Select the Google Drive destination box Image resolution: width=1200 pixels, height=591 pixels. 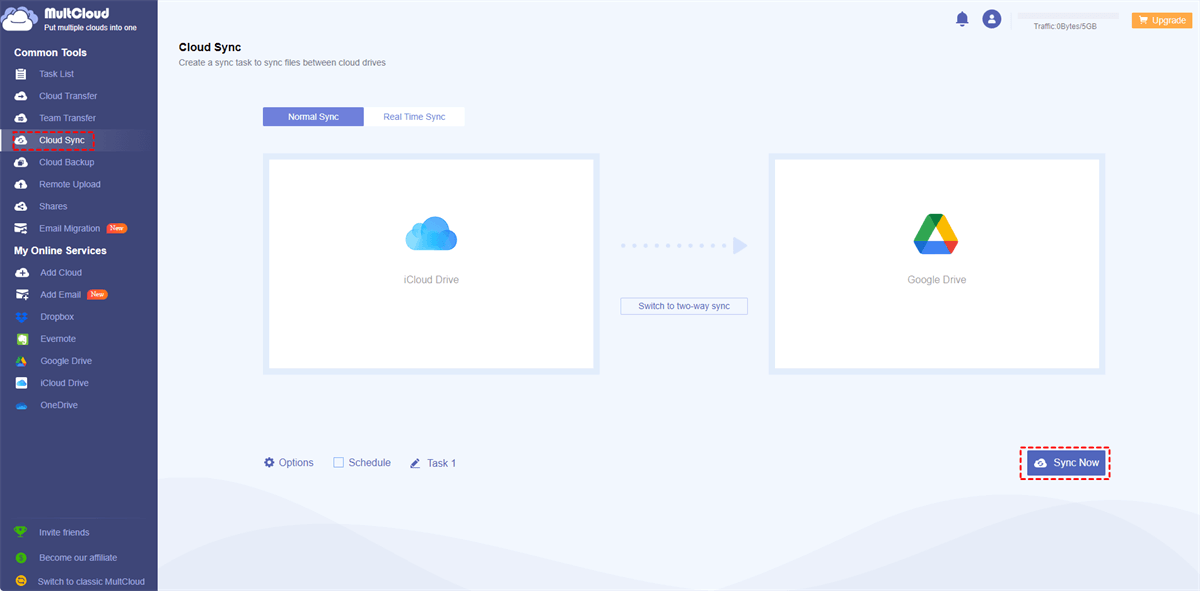click(937, 264)
